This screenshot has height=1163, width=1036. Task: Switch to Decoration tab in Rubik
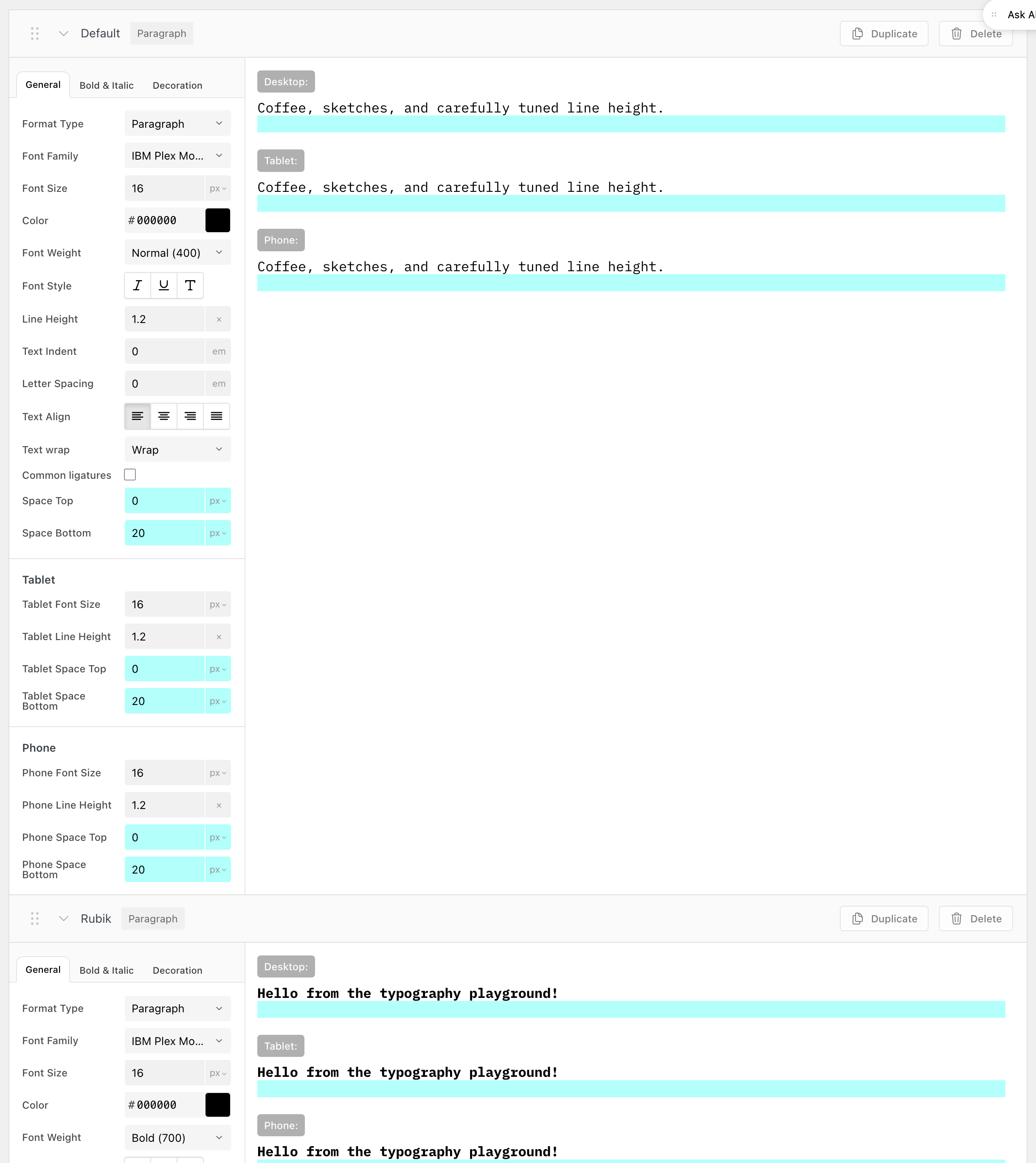(177, 970)
